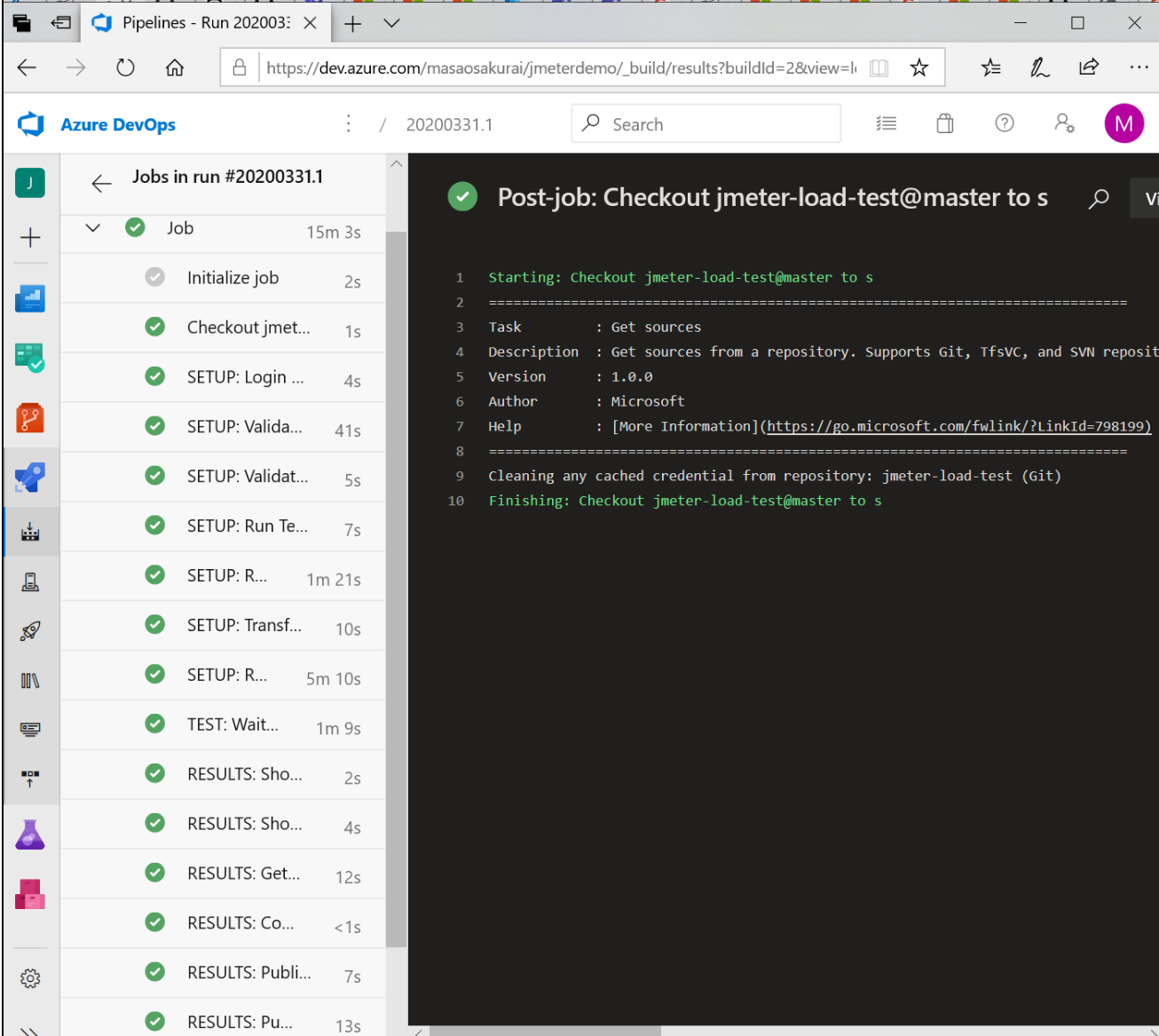Click the log search magnifier icon
Image resolution: width=1159 pixels, height=1036 pixels.
pos(1099,198)
